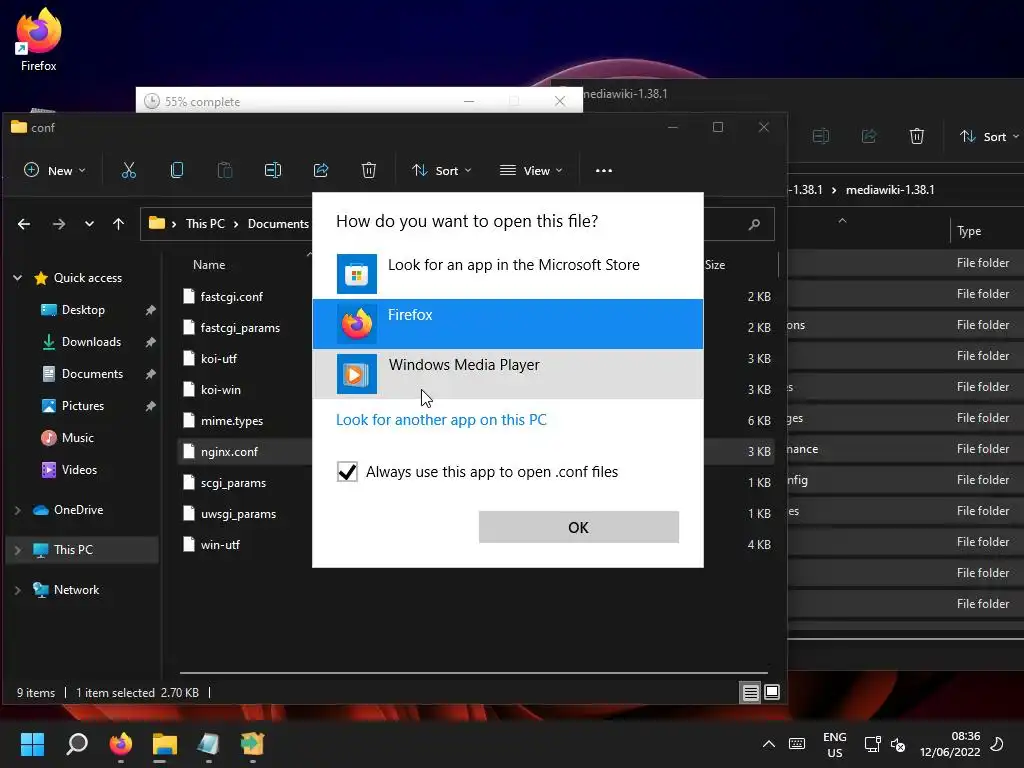
Task: Open the notepad-like app in the taskbar
Action: click(x=208, y=744)
